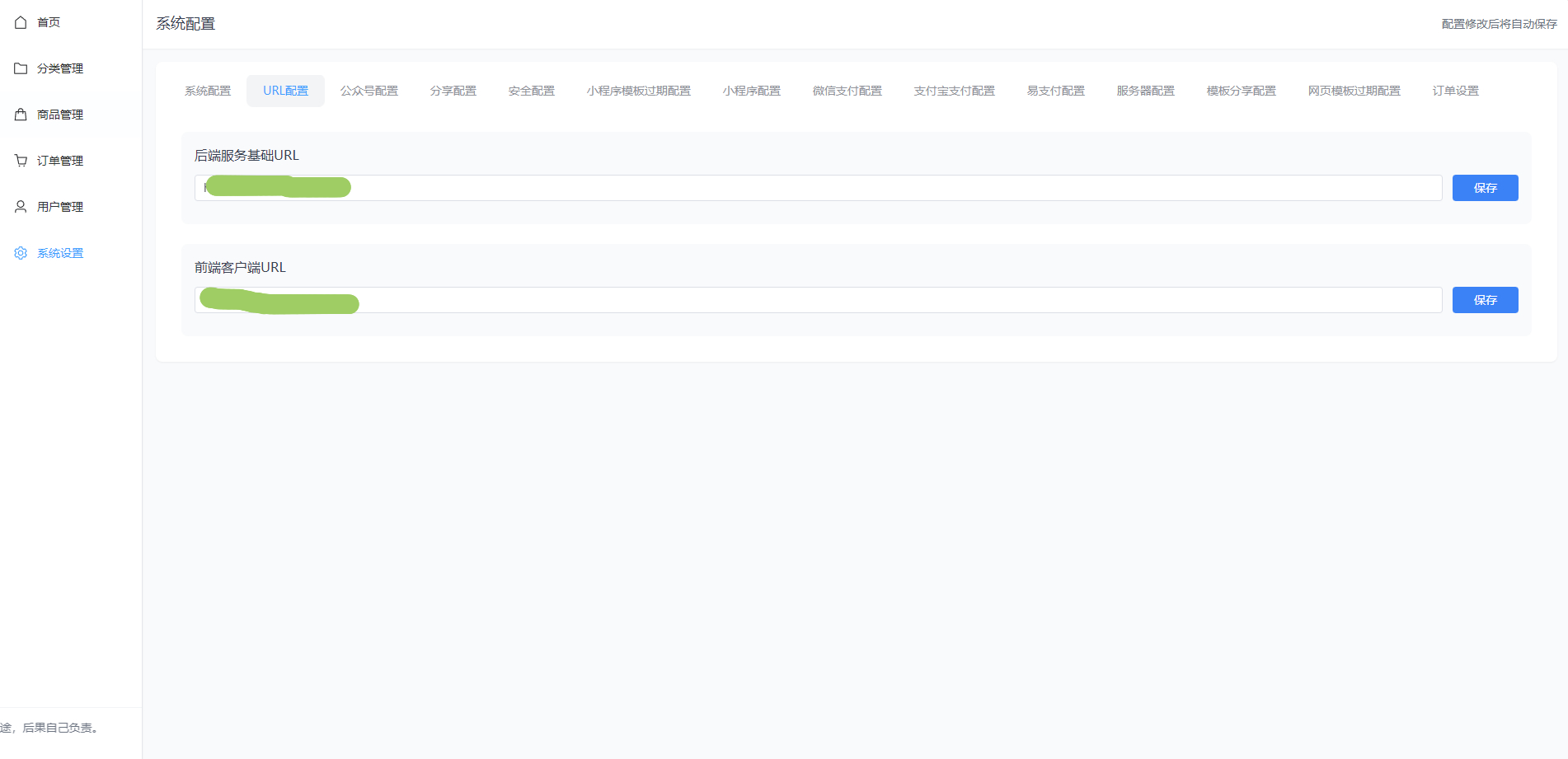1568x759 pixels.
Task: Select the 支付宝支付配置 tab
Action: click(955, 91)
